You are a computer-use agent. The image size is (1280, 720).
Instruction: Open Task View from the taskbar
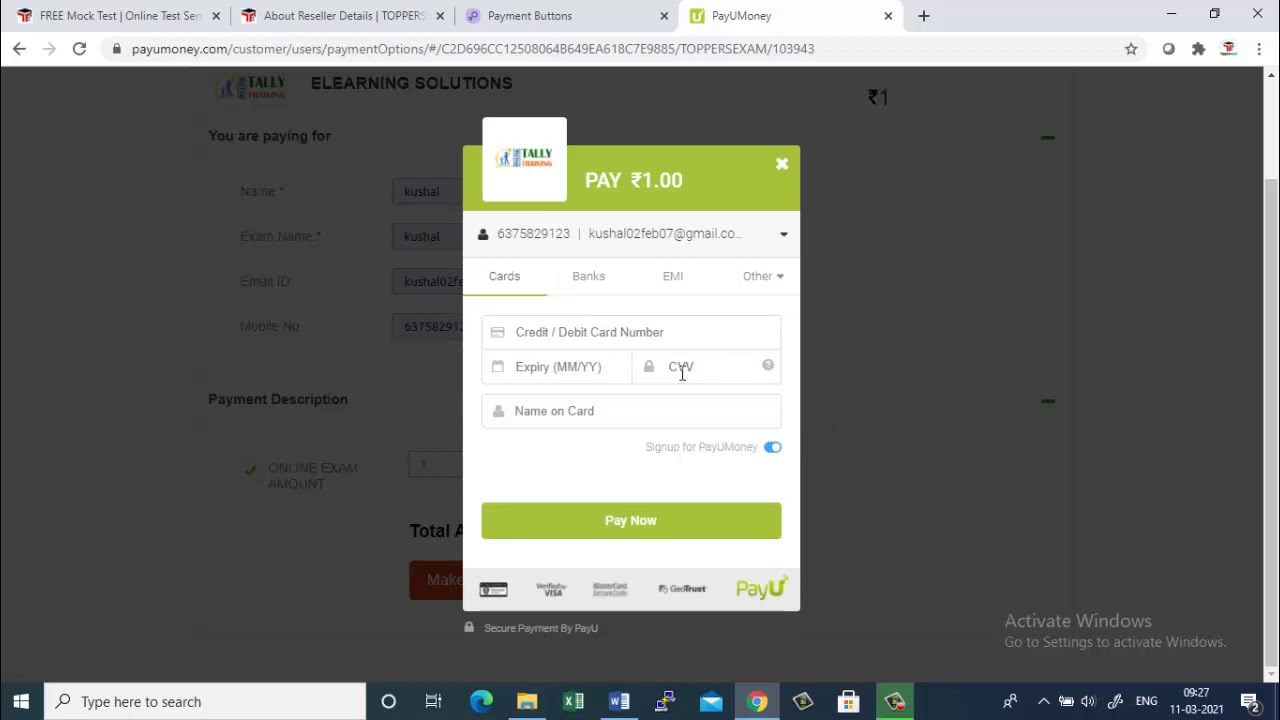pos(433,702)
